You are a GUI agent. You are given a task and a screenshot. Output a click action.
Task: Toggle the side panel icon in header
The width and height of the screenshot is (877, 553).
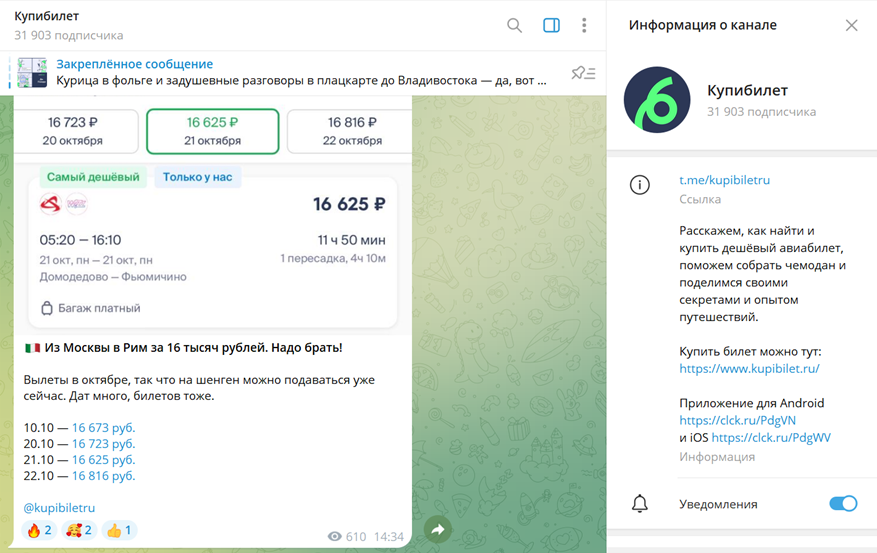point(551,25)
